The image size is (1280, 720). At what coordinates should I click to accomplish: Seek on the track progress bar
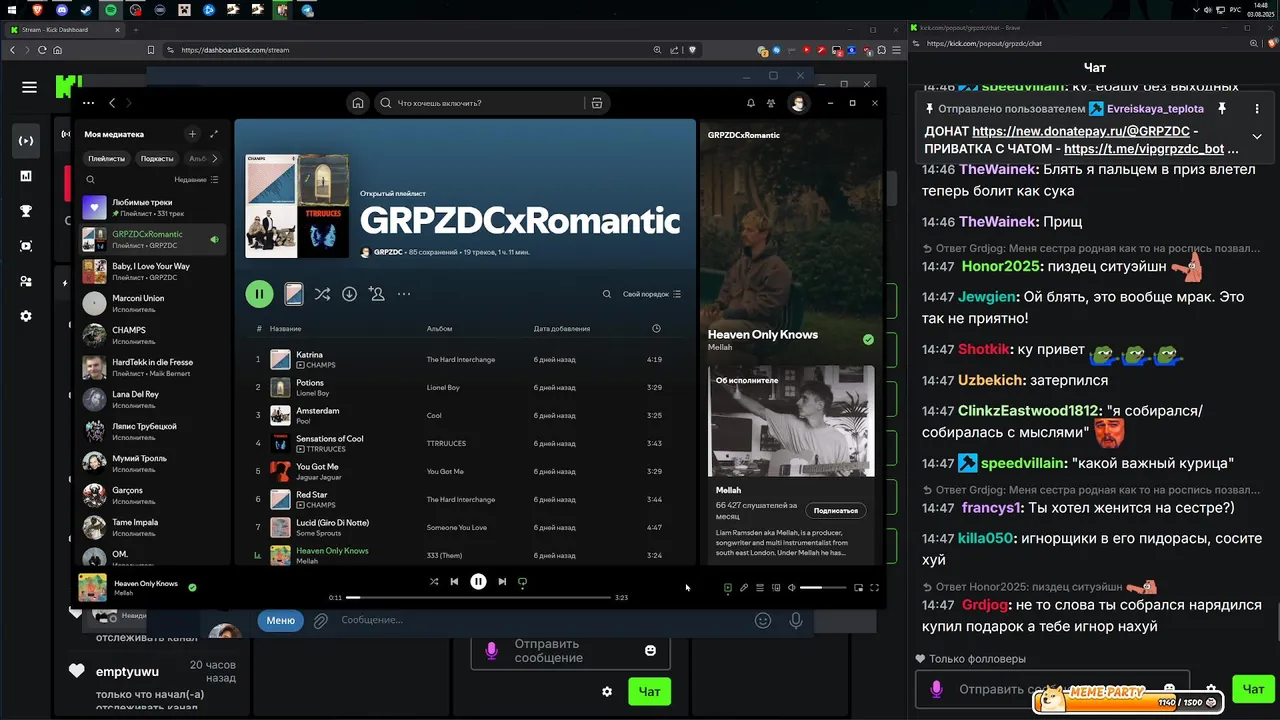[478, 598]
